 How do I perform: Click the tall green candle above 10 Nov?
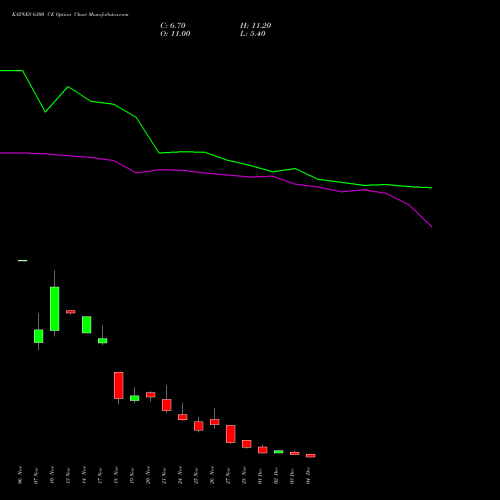click(55, 309)
